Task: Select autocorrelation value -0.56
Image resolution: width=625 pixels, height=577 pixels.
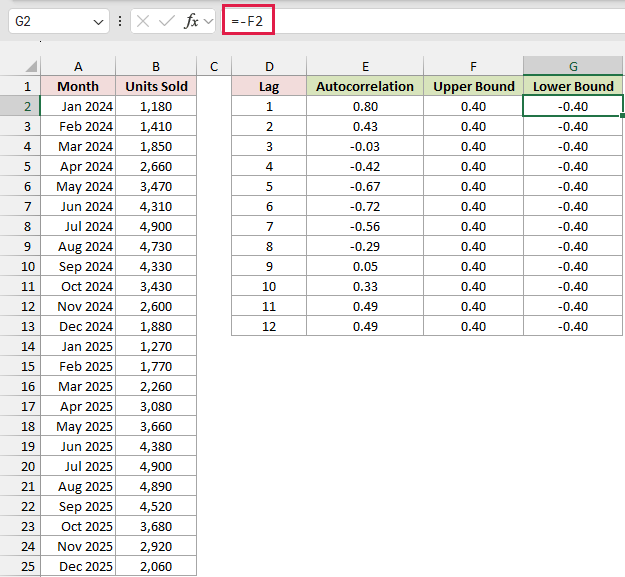Action: point(365,226)
